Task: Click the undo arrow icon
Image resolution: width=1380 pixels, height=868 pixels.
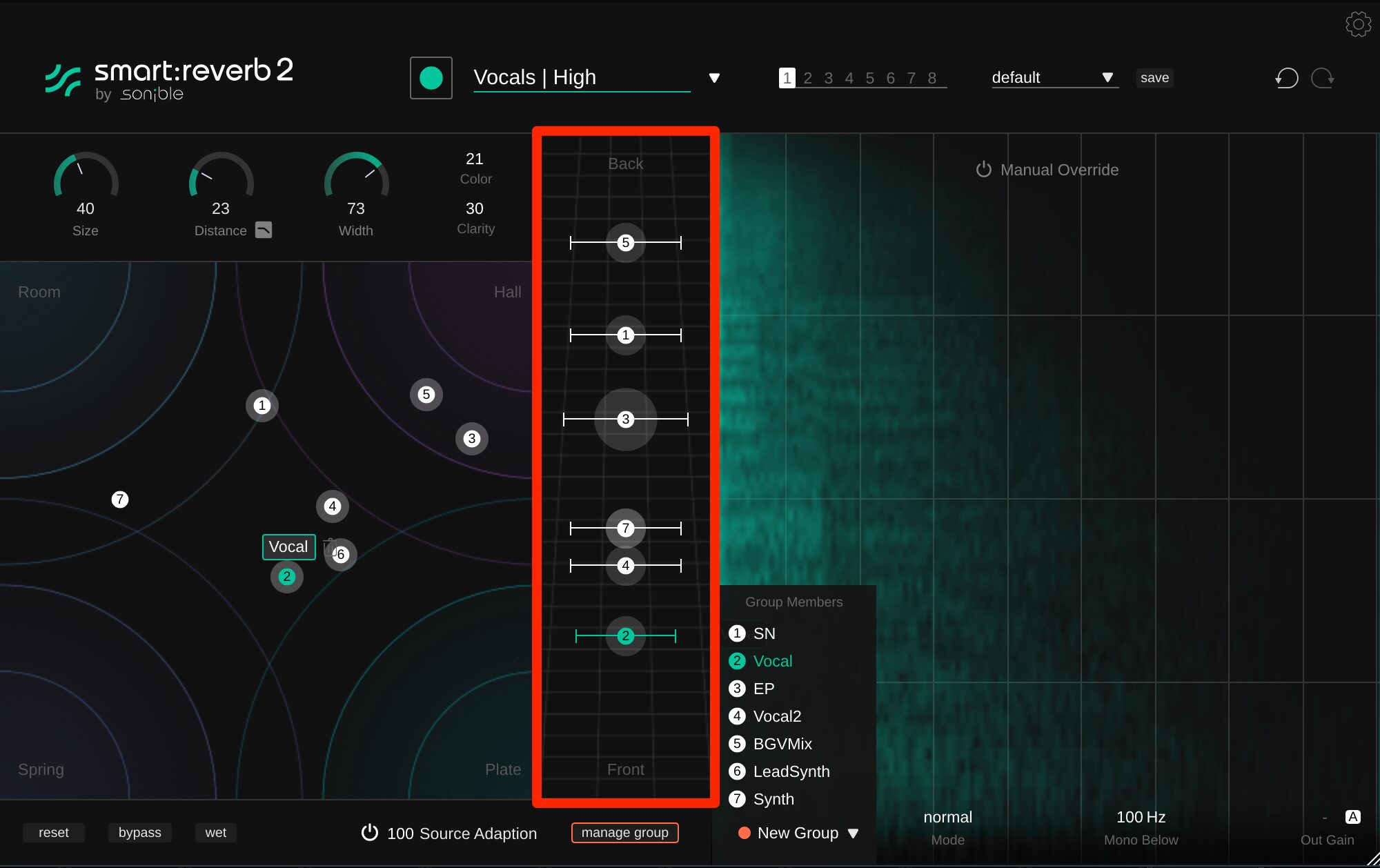Action: click(x=1287, y=78)
